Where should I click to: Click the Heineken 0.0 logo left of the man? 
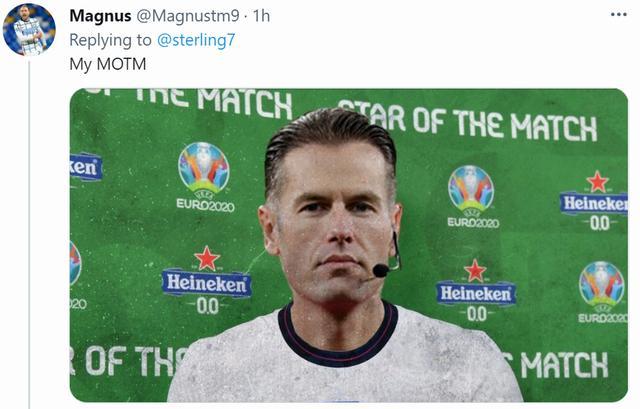(207, 281)
